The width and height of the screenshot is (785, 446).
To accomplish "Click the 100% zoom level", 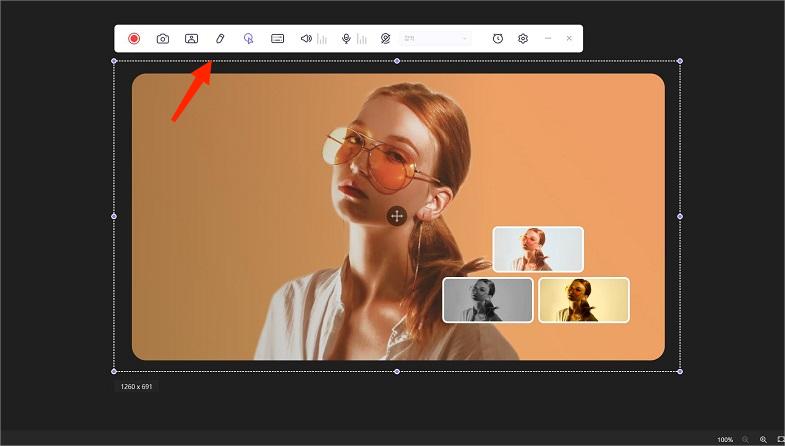I will coord(725,439).
